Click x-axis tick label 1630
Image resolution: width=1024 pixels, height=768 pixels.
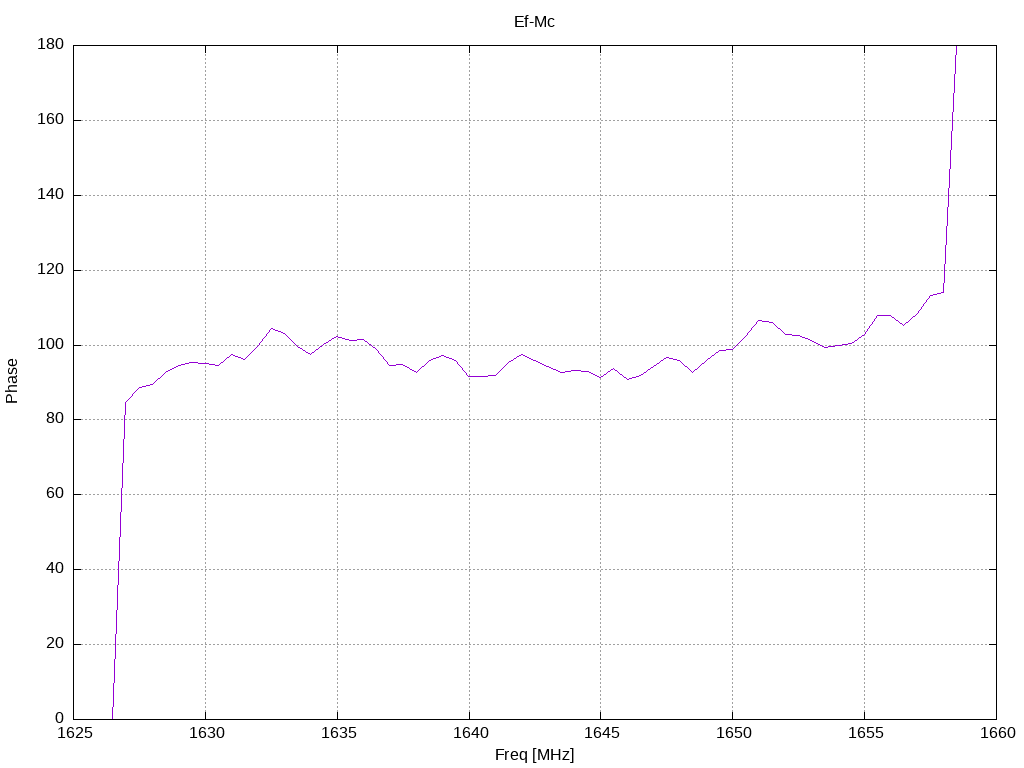206,733
